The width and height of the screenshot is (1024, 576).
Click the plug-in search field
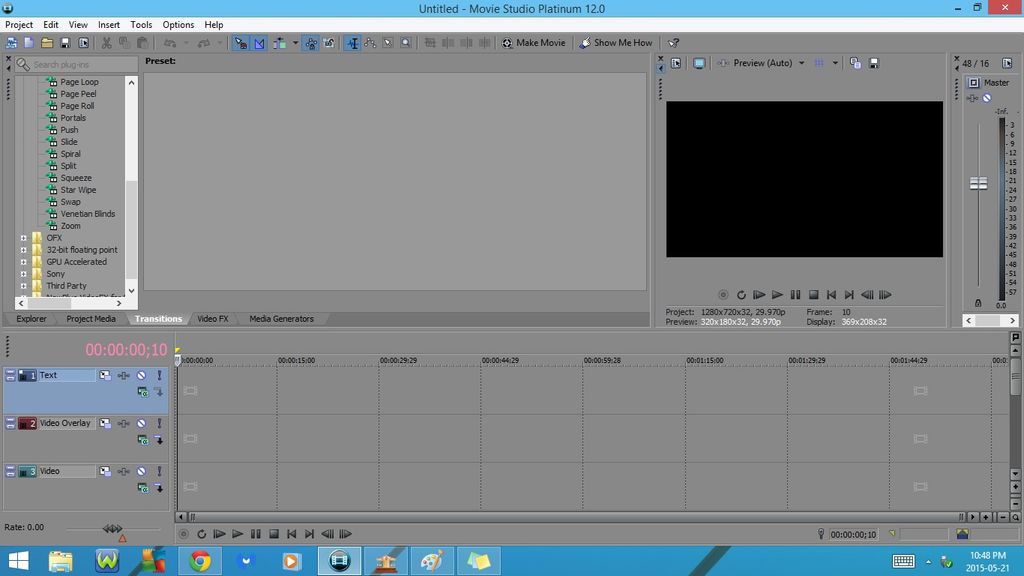point(75,62)
